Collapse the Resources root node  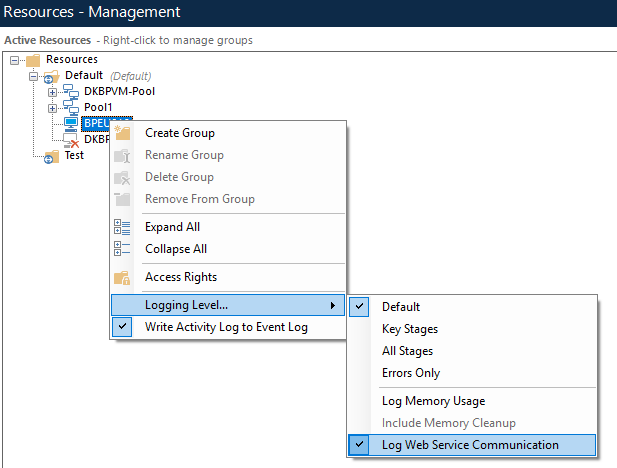click(x=14, y=60)
